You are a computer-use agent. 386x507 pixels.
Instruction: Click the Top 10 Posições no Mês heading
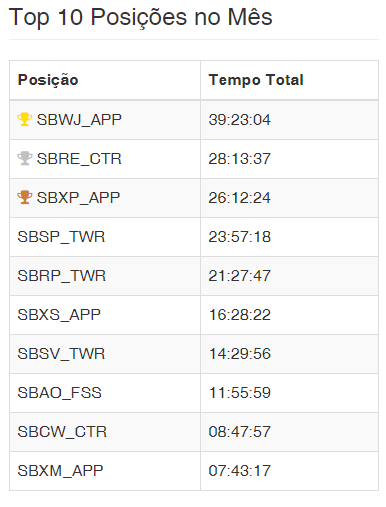point(140,17)
